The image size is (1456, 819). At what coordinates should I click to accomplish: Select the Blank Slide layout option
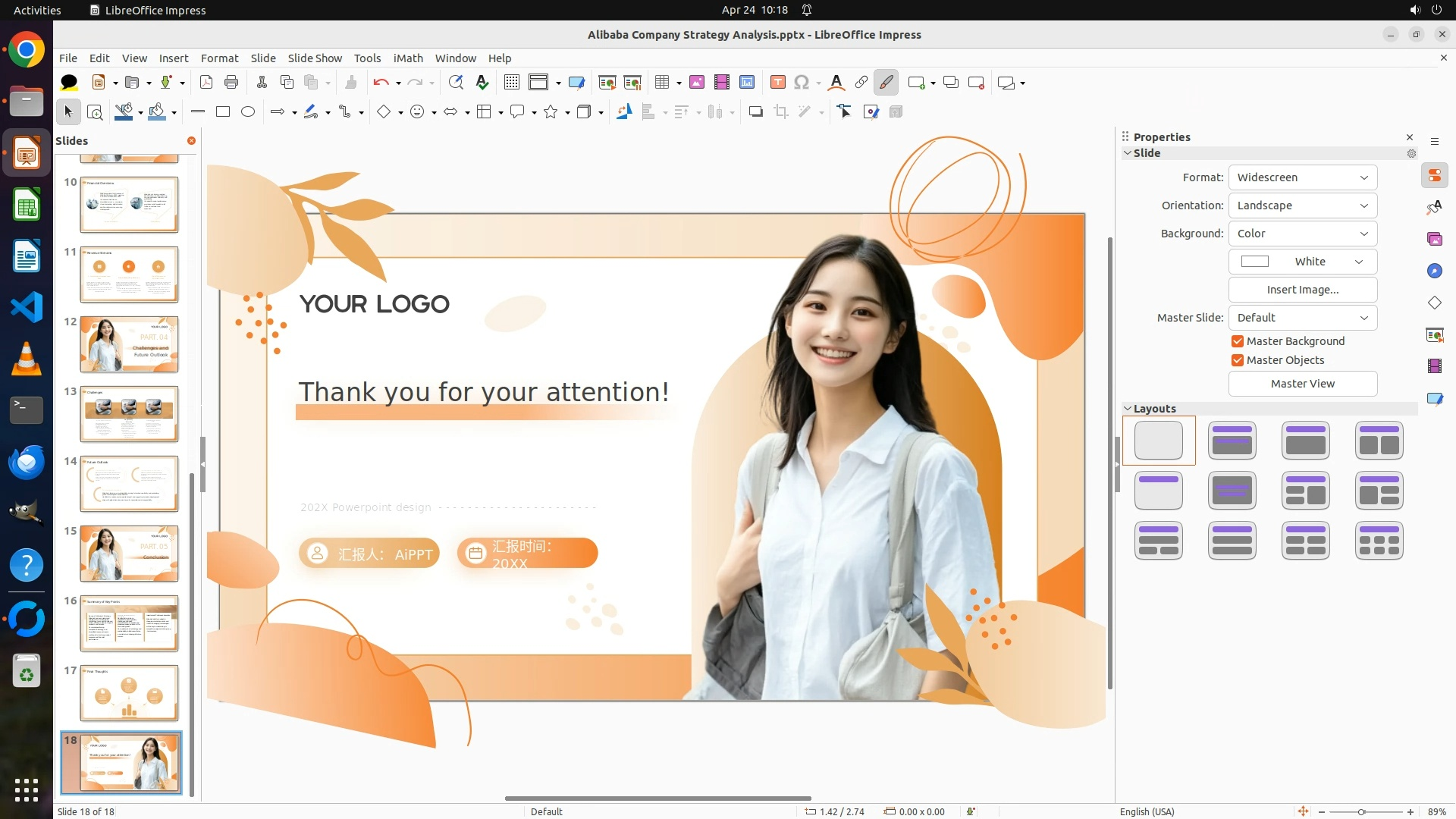[1158, 441]
